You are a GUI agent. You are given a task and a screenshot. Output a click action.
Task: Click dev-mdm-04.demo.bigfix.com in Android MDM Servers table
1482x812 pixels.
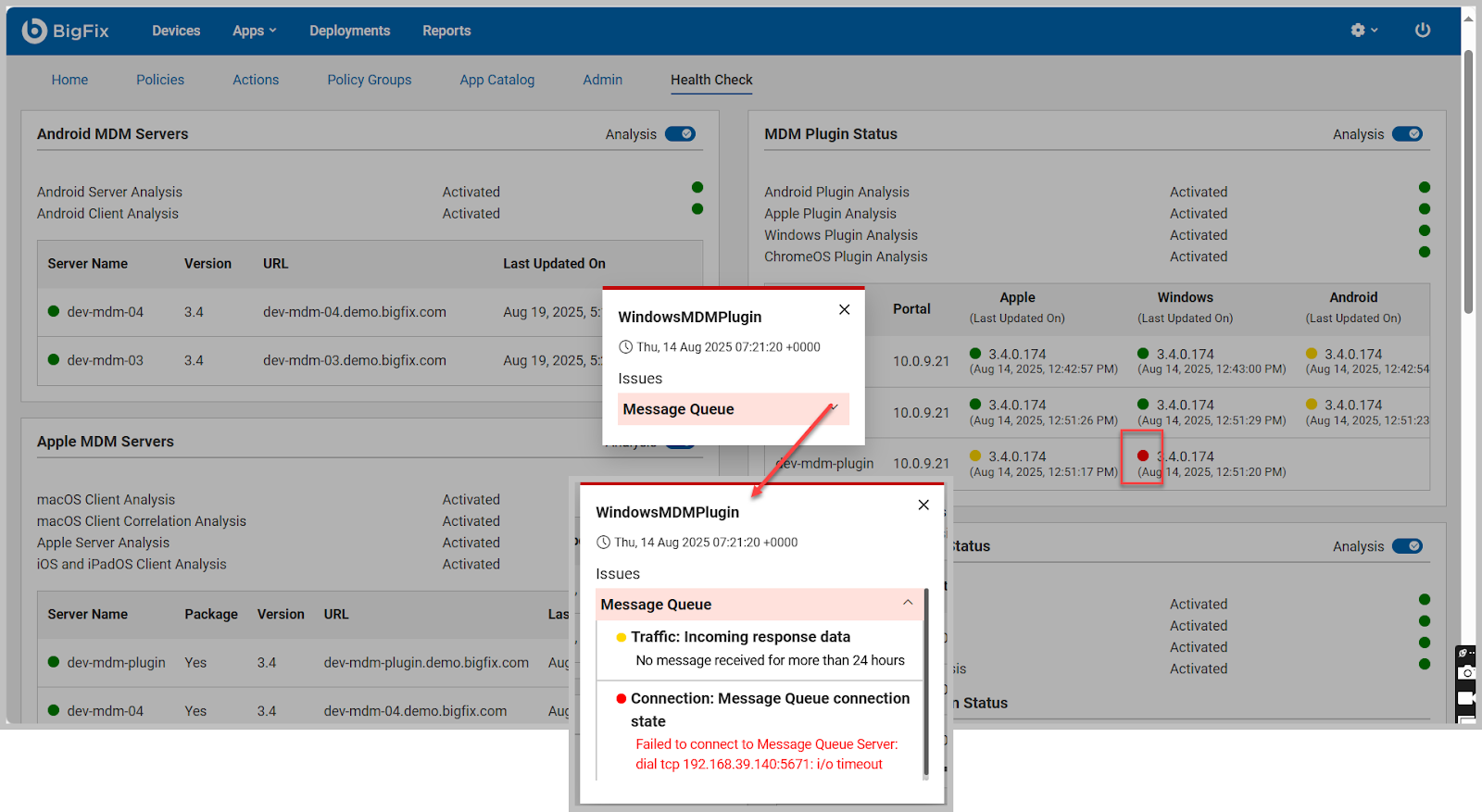pyautogui.click(x=355, y=312)
